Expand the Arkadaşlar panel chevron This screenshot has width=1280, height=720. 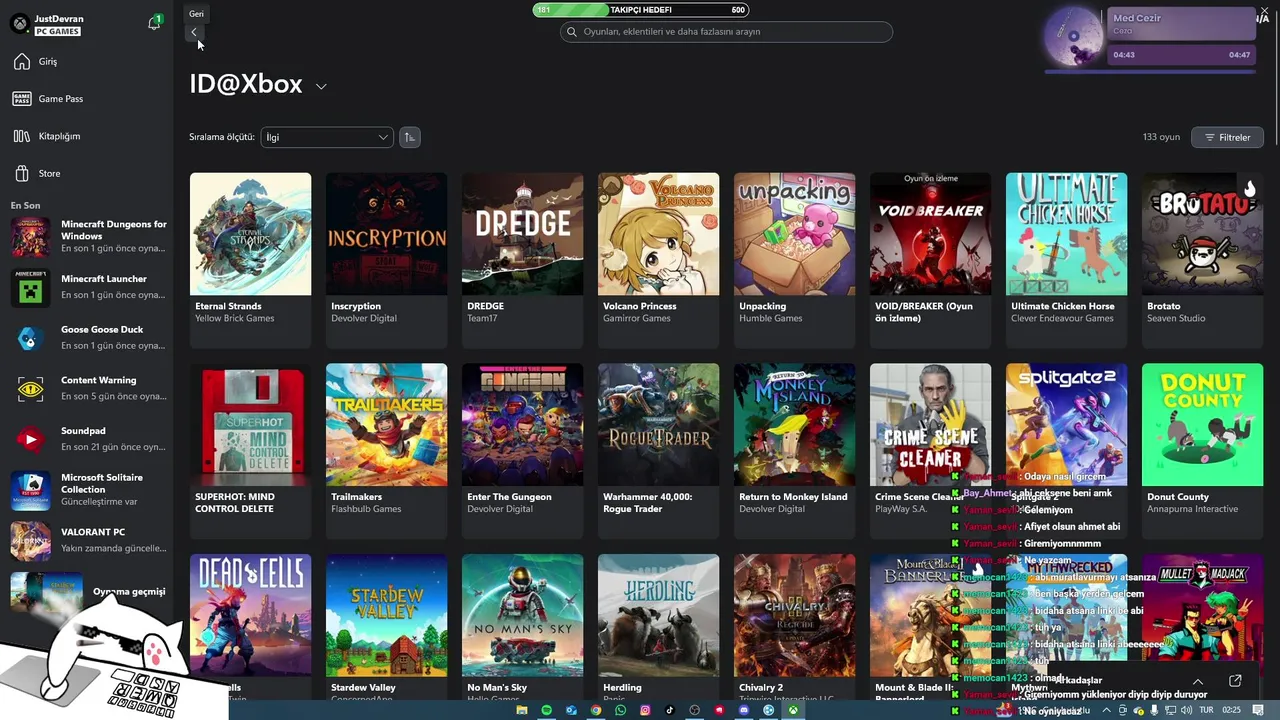(x=1197, y=682)
